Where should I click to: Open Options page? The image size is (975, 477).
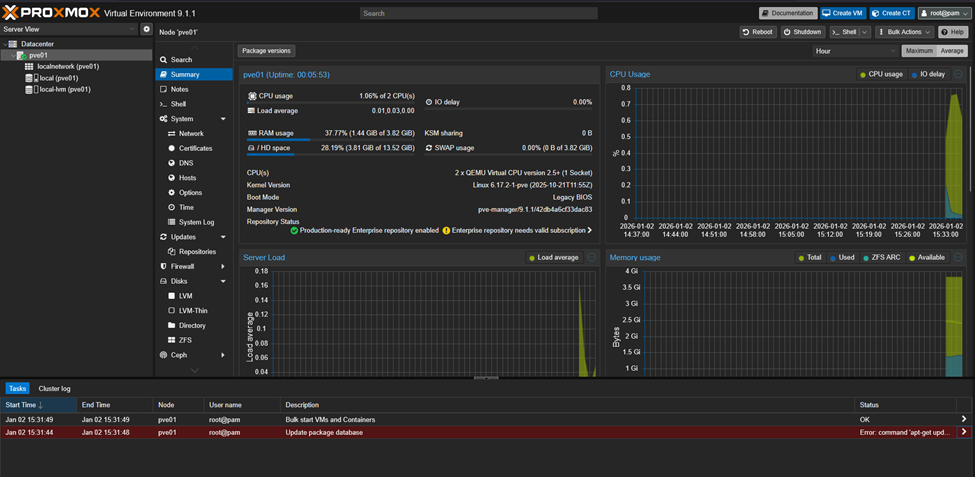(194, 193)
